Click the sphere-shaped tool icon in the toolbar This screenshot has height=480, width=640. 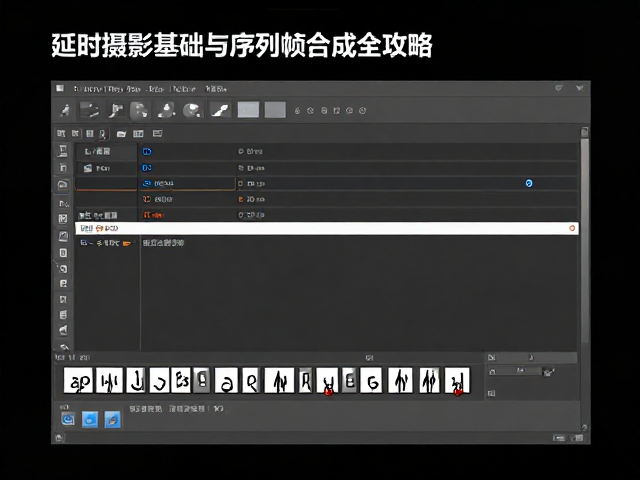(192, 110)
